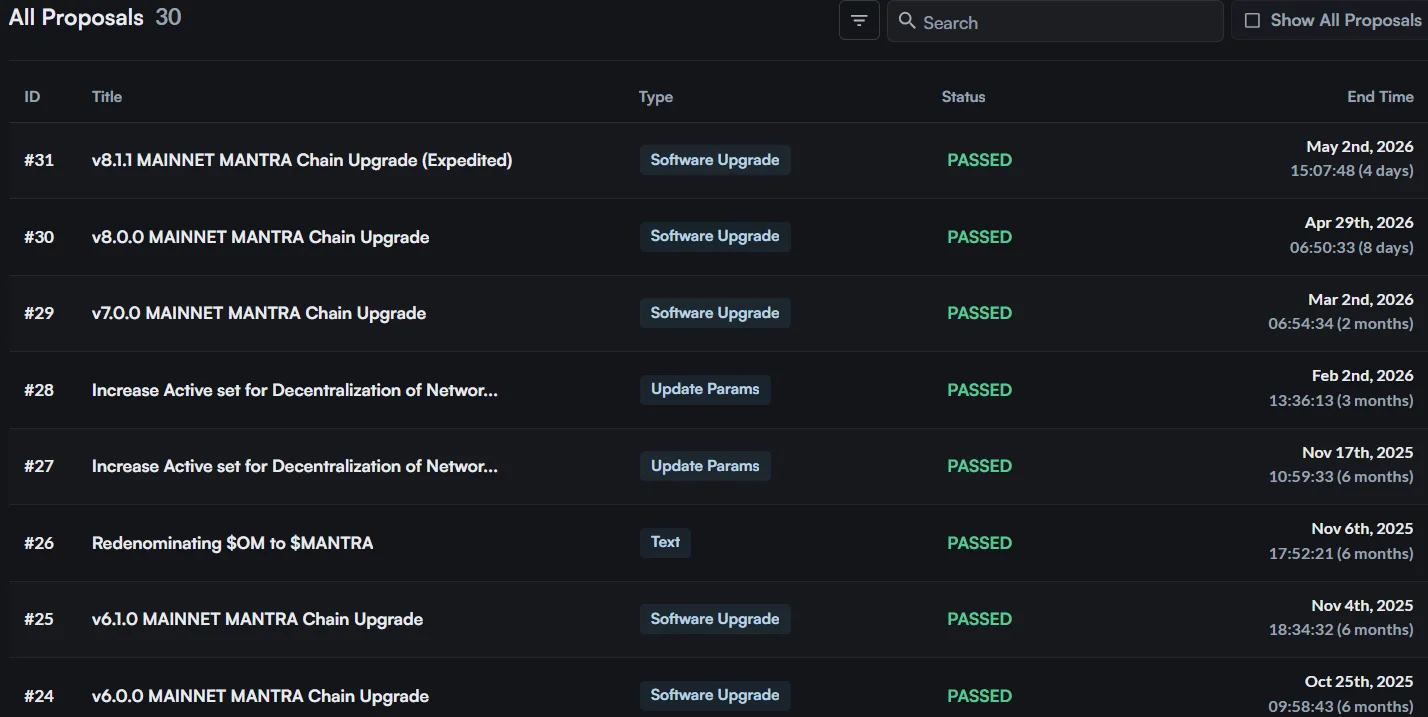
Task: Open proposal v6.1.0 MAINNET MANTRA Chain Upgrade
Action: click(x=258, y=620)
